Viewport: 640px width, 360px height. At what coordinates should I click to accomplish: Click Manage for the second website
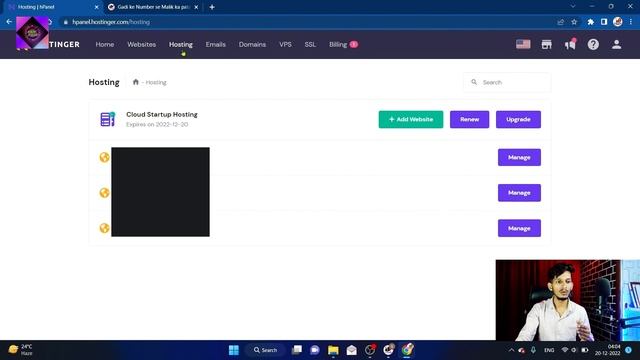519,193
